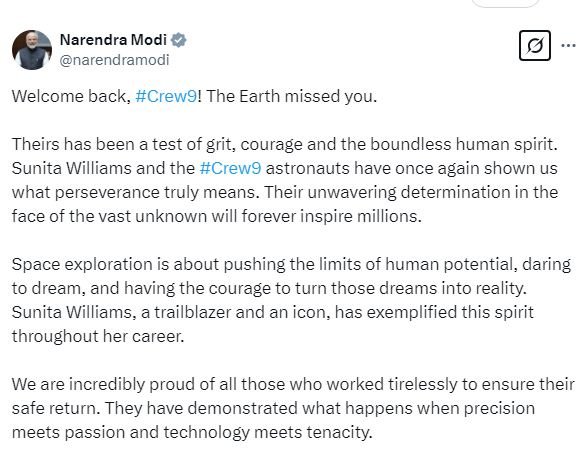Click the line "meets passion and technology meets tenacity."
The width and height of the screenshot is (587, 466).
coord(192,433)
